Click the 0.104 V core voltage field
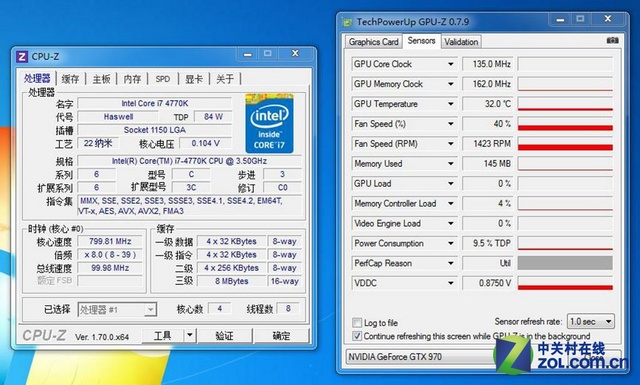 tap(206, 143)
